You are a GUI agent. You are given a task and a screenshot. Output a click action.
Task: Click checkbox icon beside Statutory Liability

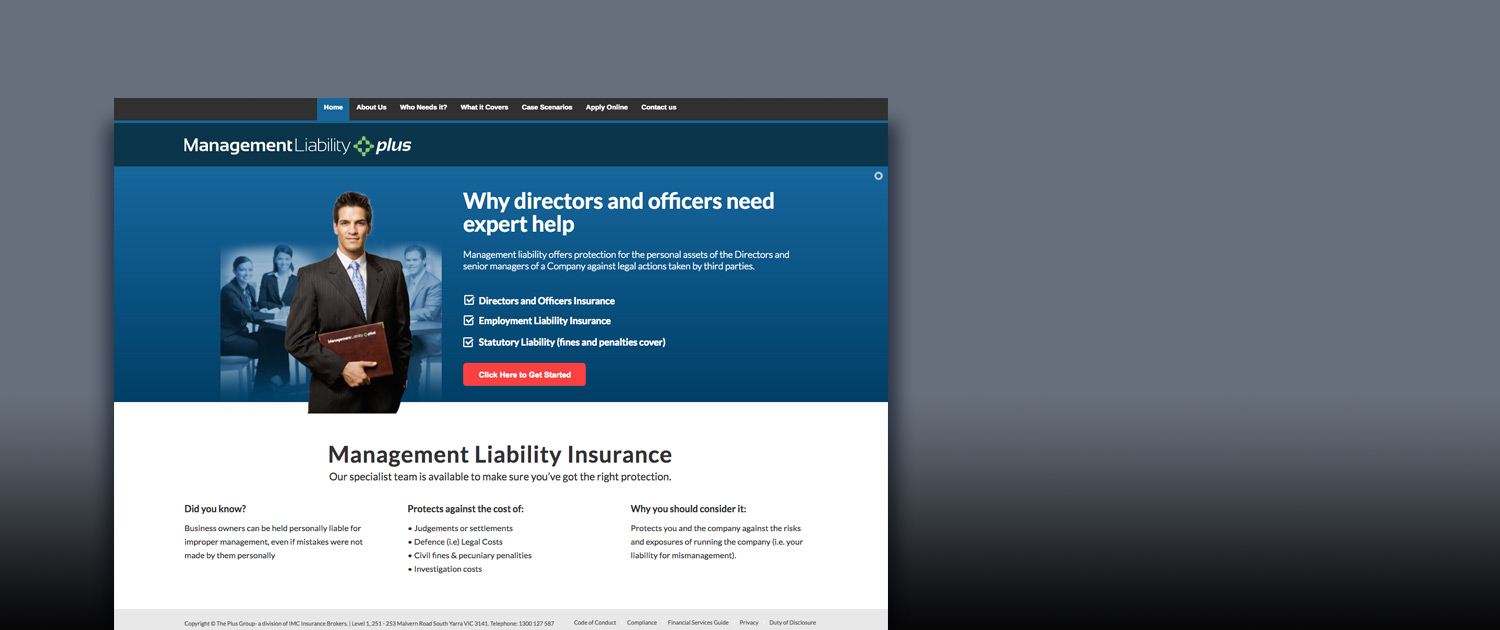(469, 342)
